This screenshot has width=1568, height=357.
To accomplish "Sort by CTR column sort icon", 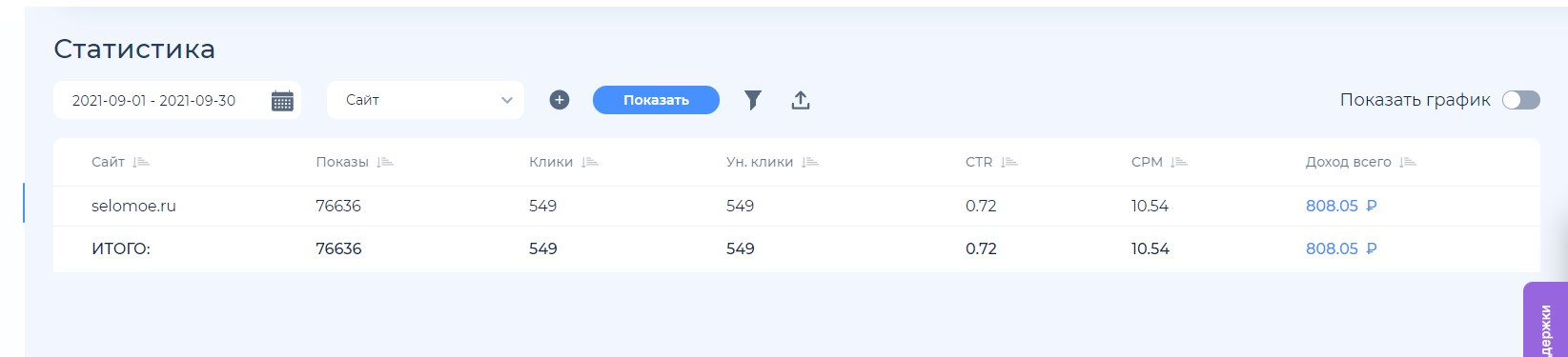I will (x=1009, y=163).
